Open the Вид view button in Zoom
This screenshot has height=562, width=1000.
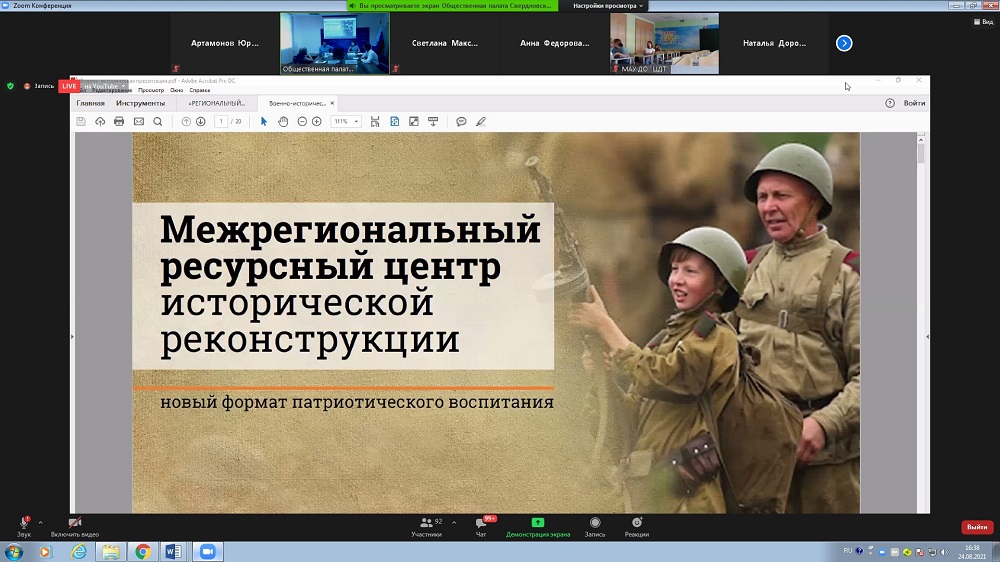(x=983, y=22)
